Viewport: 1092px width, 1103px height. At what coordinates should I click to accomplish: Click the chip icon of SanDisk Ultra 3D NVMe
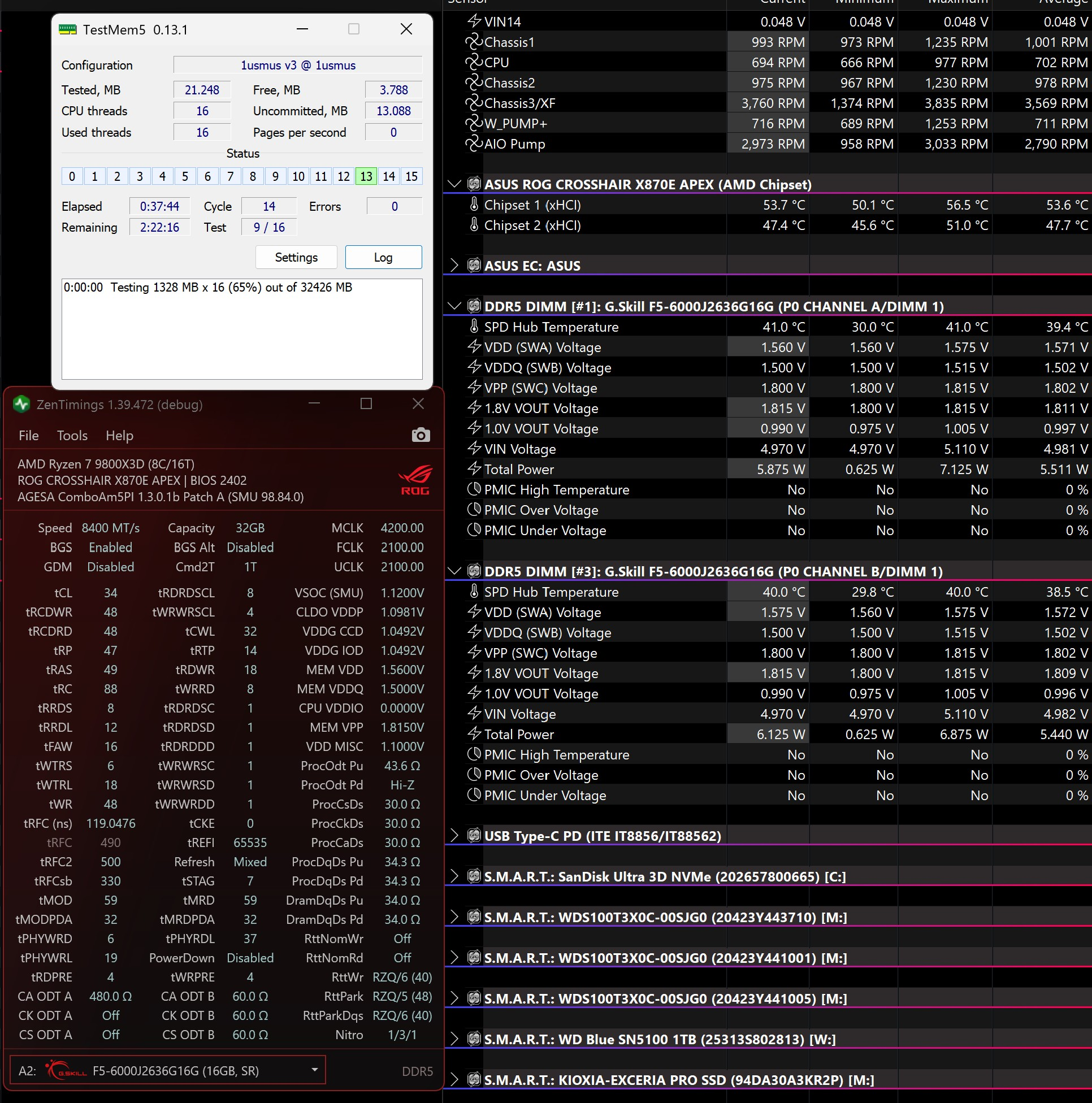(x=474, y=876)
